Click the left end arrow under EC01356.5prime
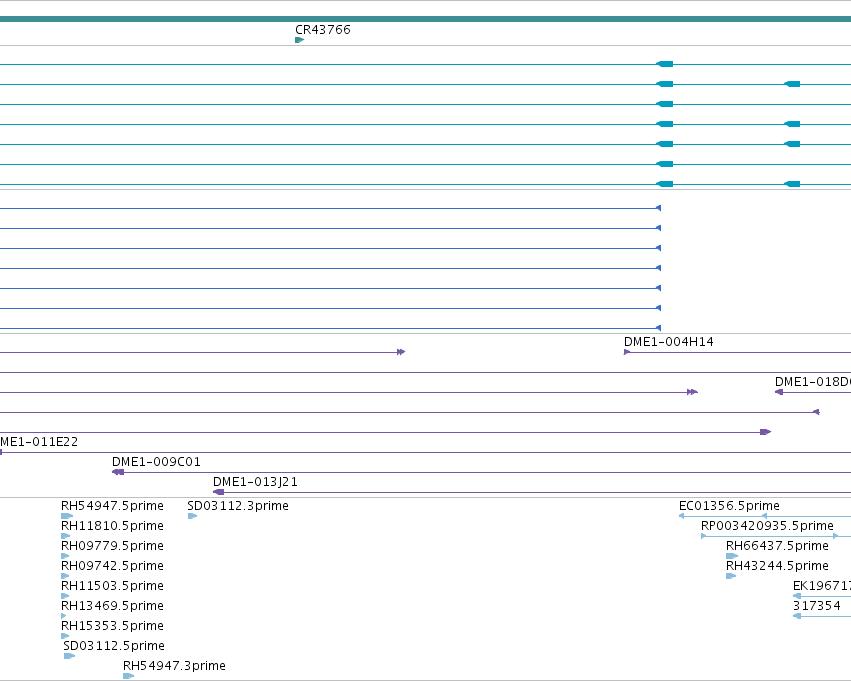This screenshot has width=851, height=681. (x=682, y=516)
